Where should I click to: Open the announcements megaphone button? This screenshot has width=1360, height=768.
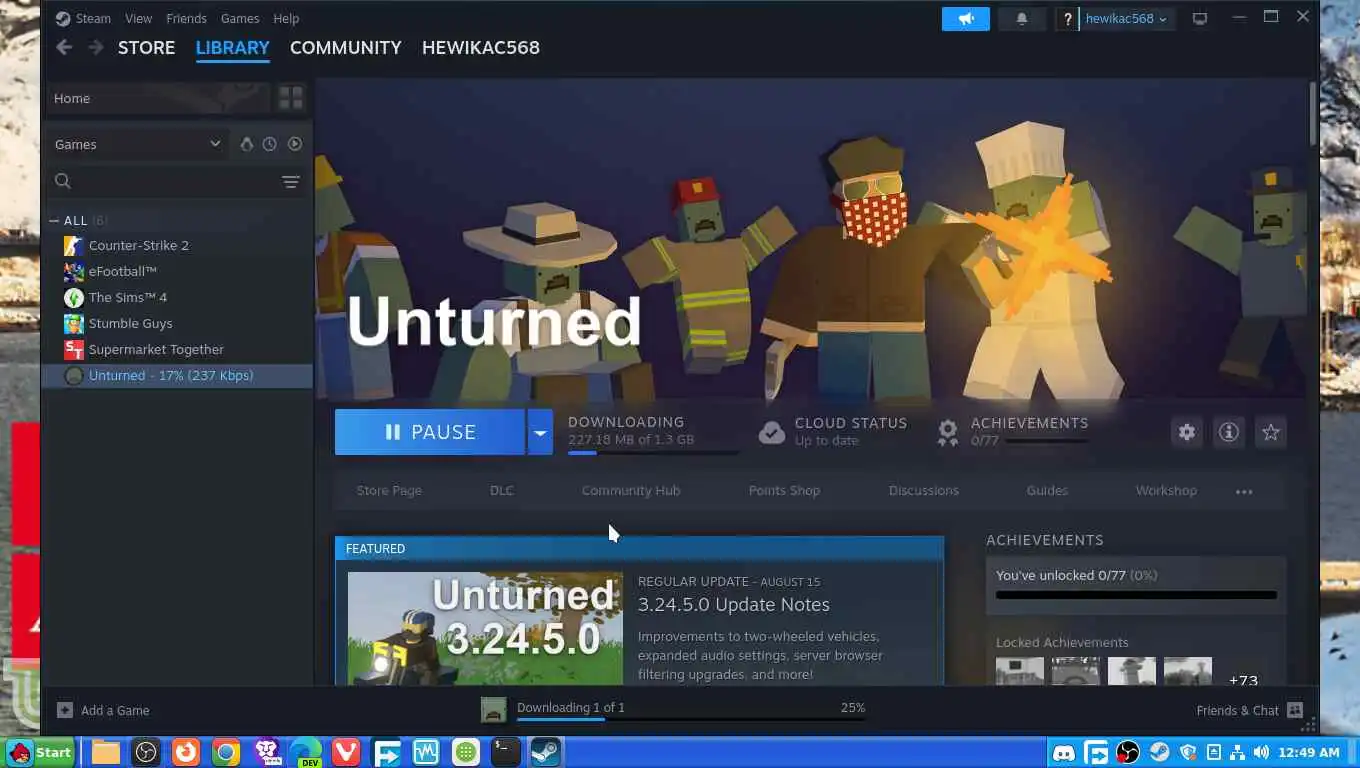(x=965, y=18)
